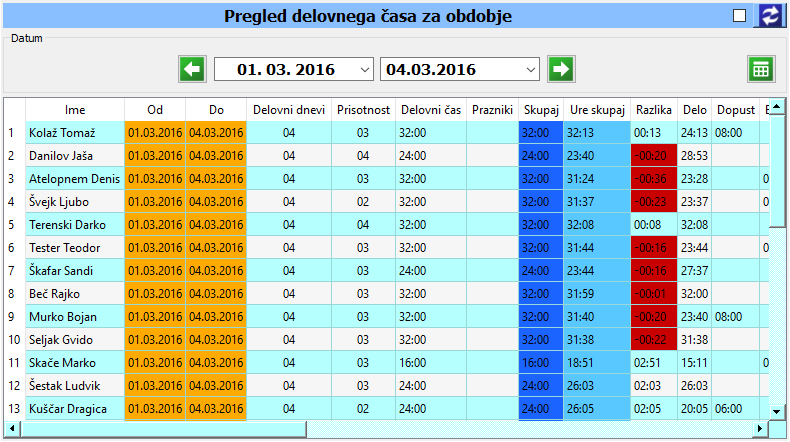
Task: Open the green table export icon
Action: point(761,69)
